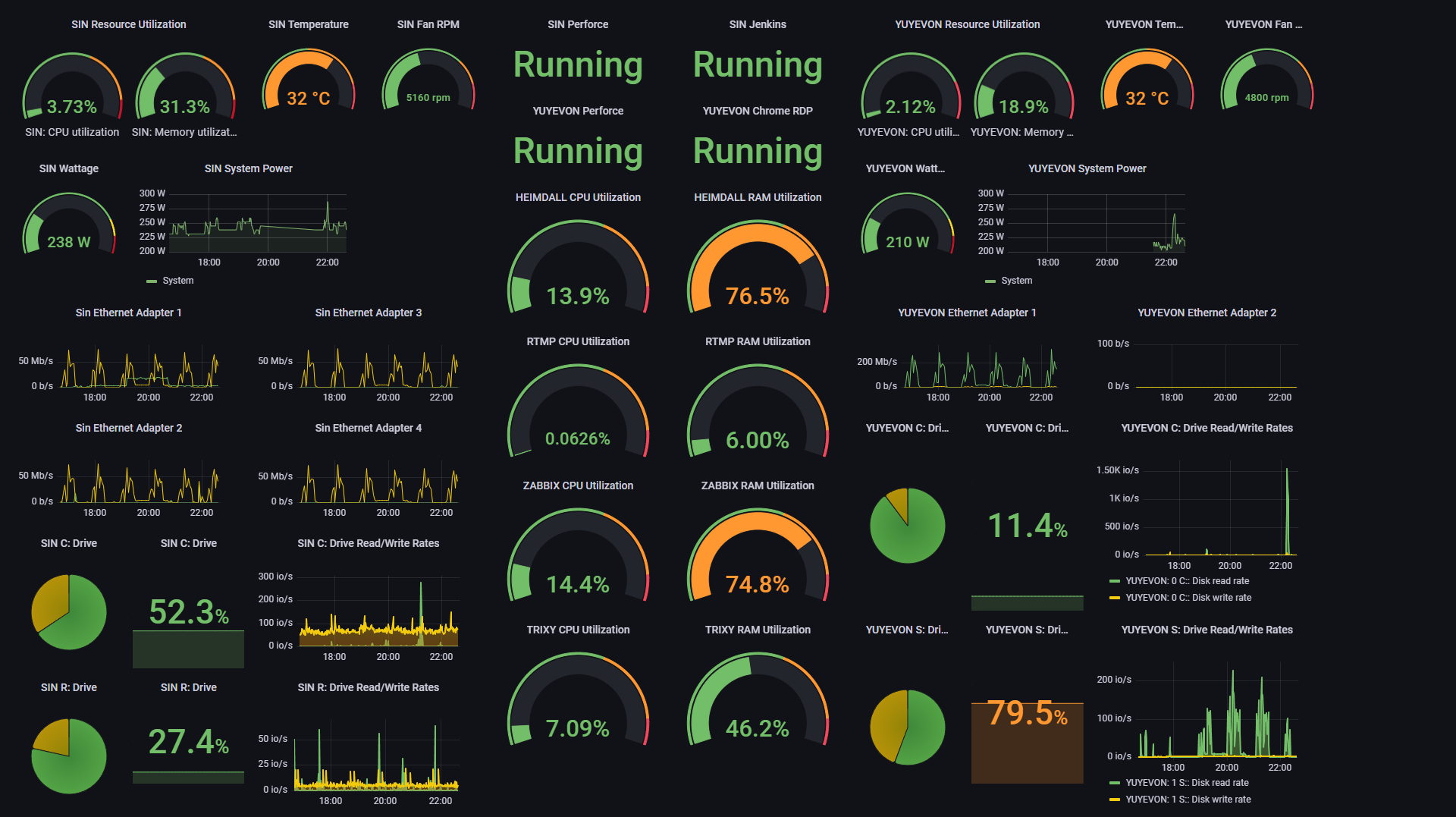Click the SIN Wattage 238 W gauge
Image resolution: width=1456 pixels, height=817 pixels.
click(69, 225)
